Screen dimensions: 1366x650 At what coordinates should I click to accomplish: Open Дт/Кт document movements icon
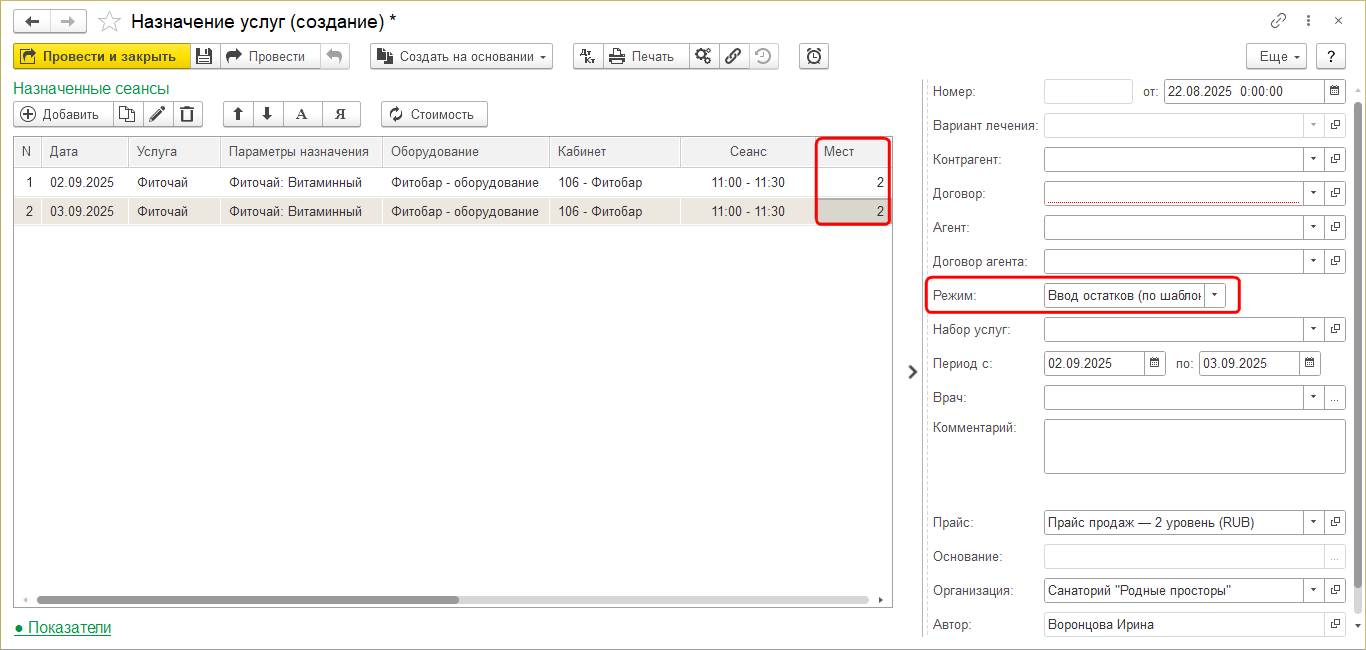pos(588,56)
